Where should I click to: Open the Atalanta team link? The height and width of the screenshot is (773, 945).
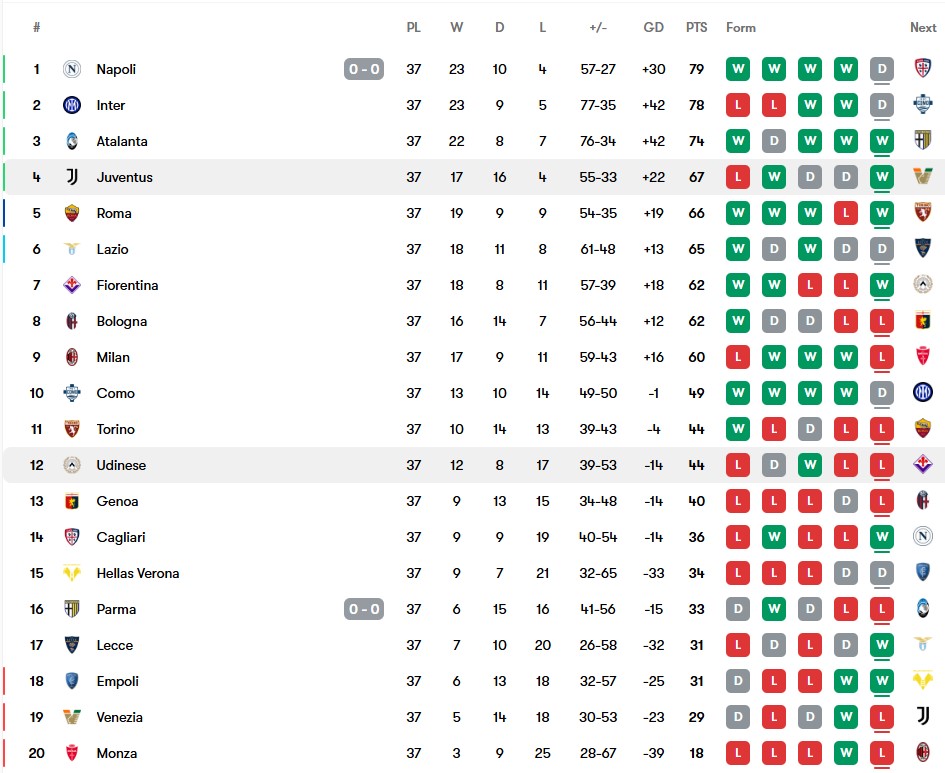pyautogui.click(x=122, y=141)
